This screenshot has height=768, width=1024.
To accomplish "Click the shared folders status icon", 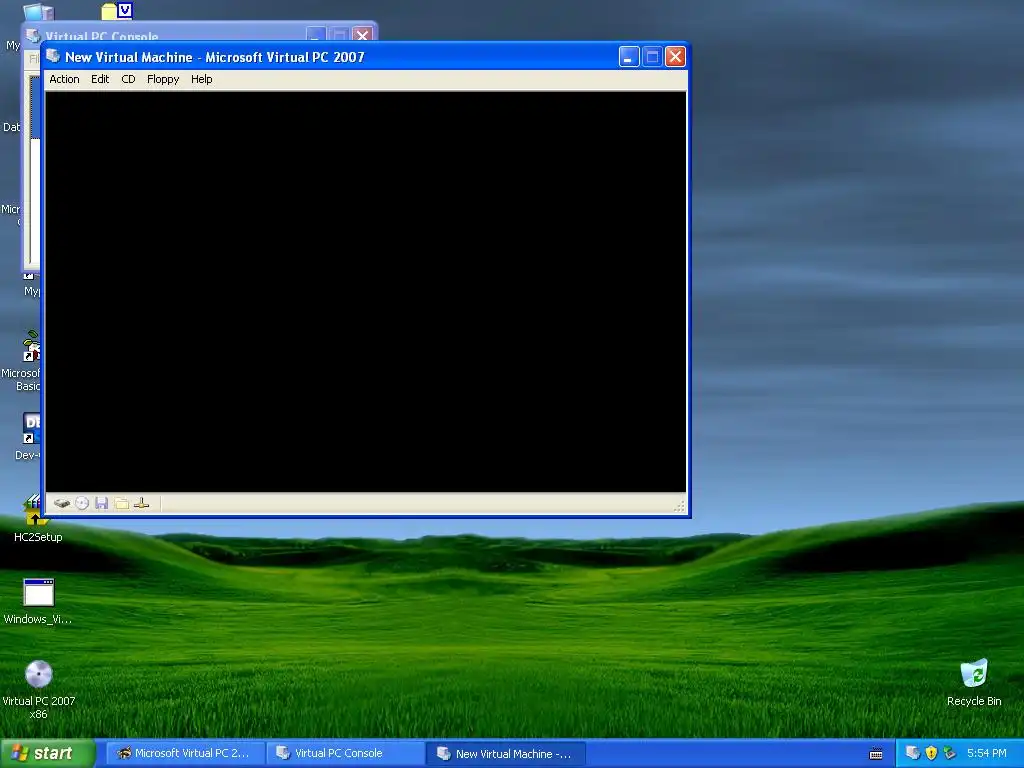I will pos(121,504).
